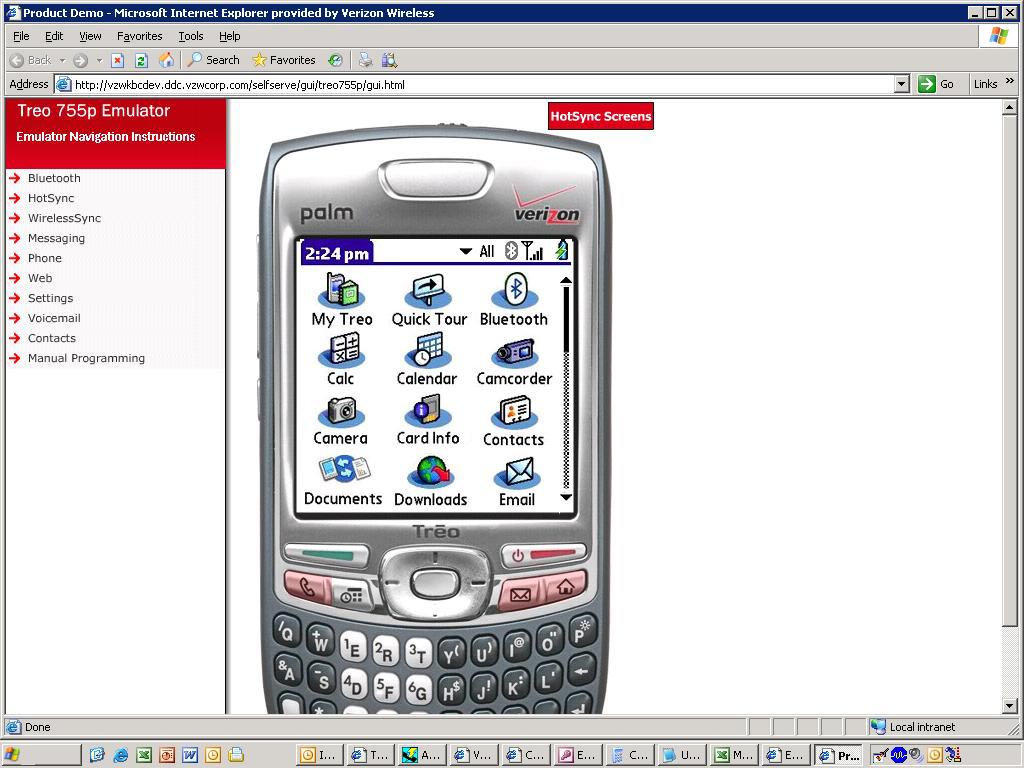Viewport: 1024px width, 768px height.
Task: Launch the Camera app icon
Action: click(x=340, y=420)
